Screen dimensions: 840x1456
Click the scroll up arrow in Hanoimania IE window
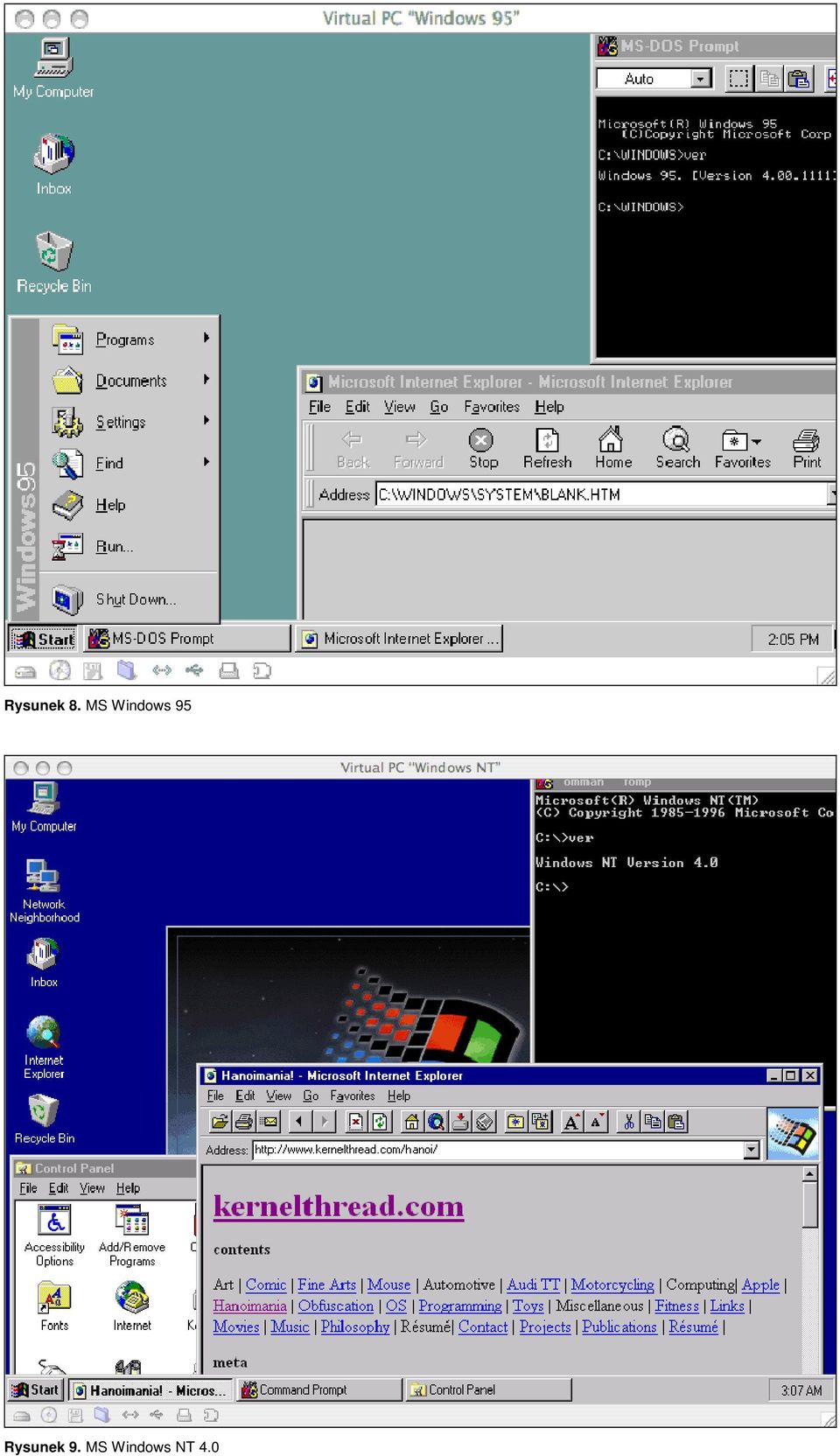[x=810, y=1174]
